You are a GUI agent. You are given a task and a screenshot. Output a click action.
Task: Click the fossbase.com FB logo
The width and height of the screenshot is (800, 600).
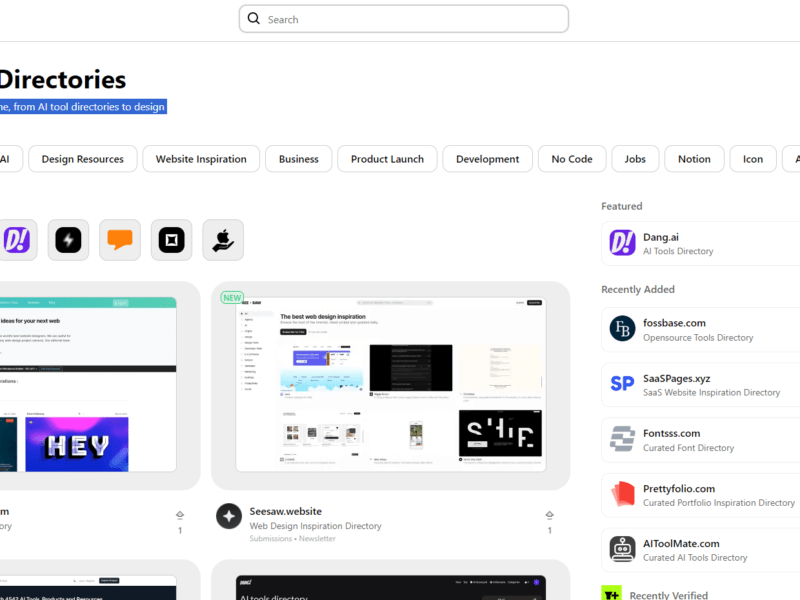(x=623, y=329)
